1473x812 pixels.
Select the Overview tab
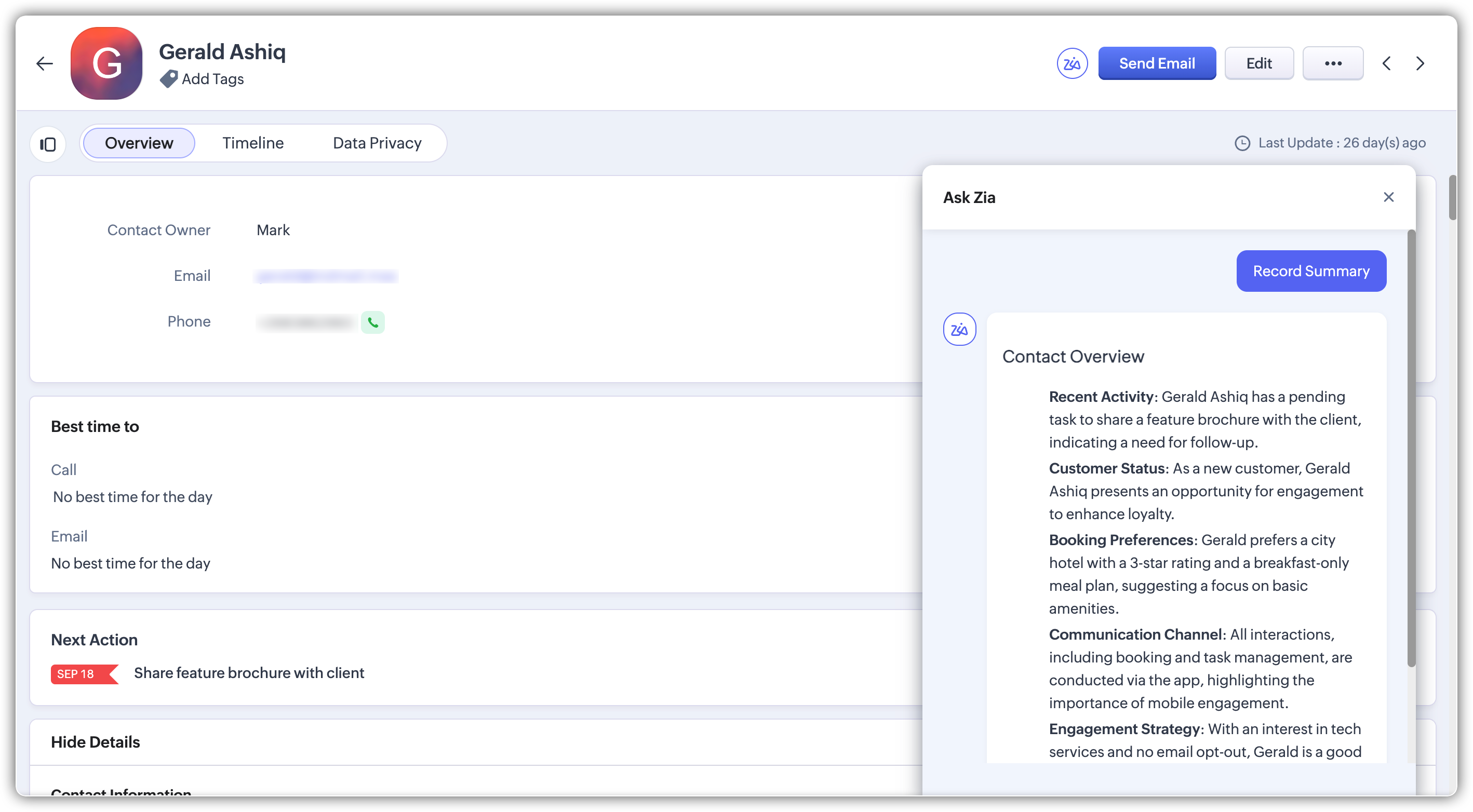point(139,143)
